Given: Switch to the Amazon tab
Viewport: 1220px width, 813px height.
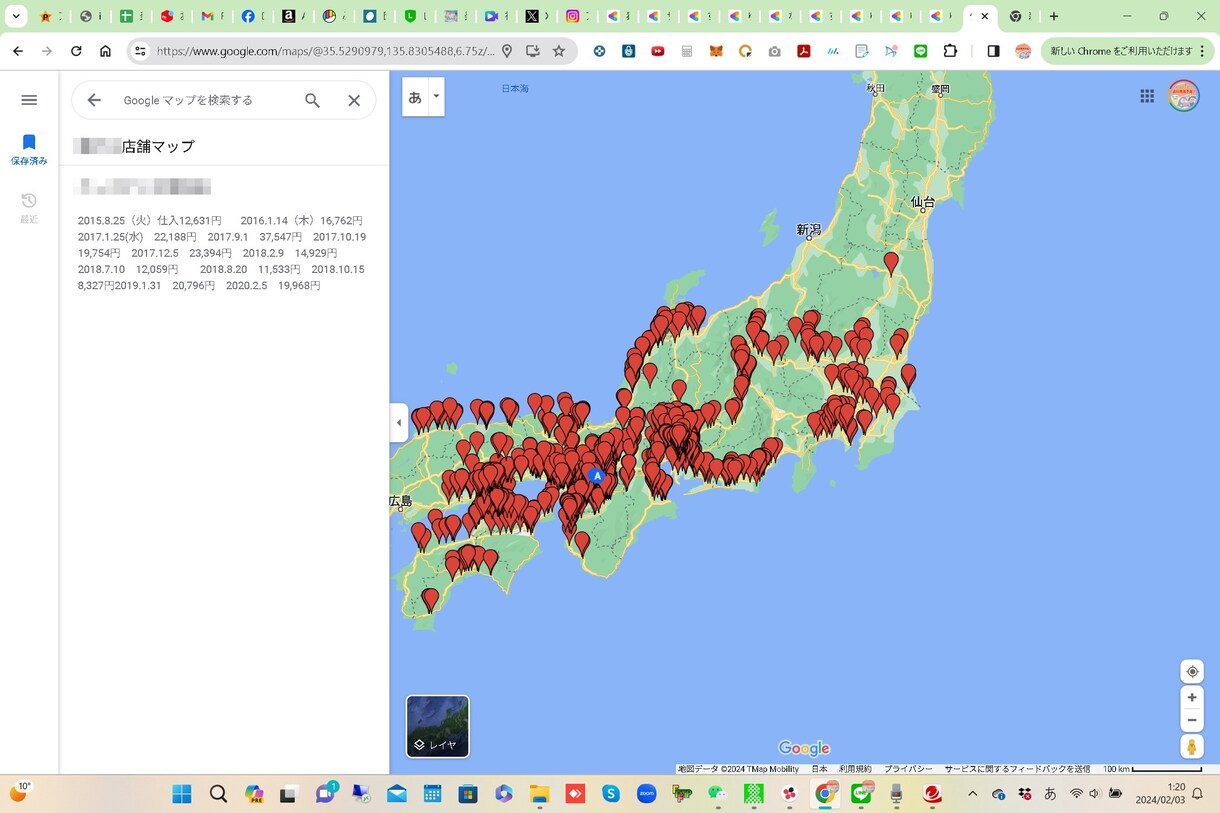Looking at the screenshot, I should pyautogui.click(x=292, y=16).
